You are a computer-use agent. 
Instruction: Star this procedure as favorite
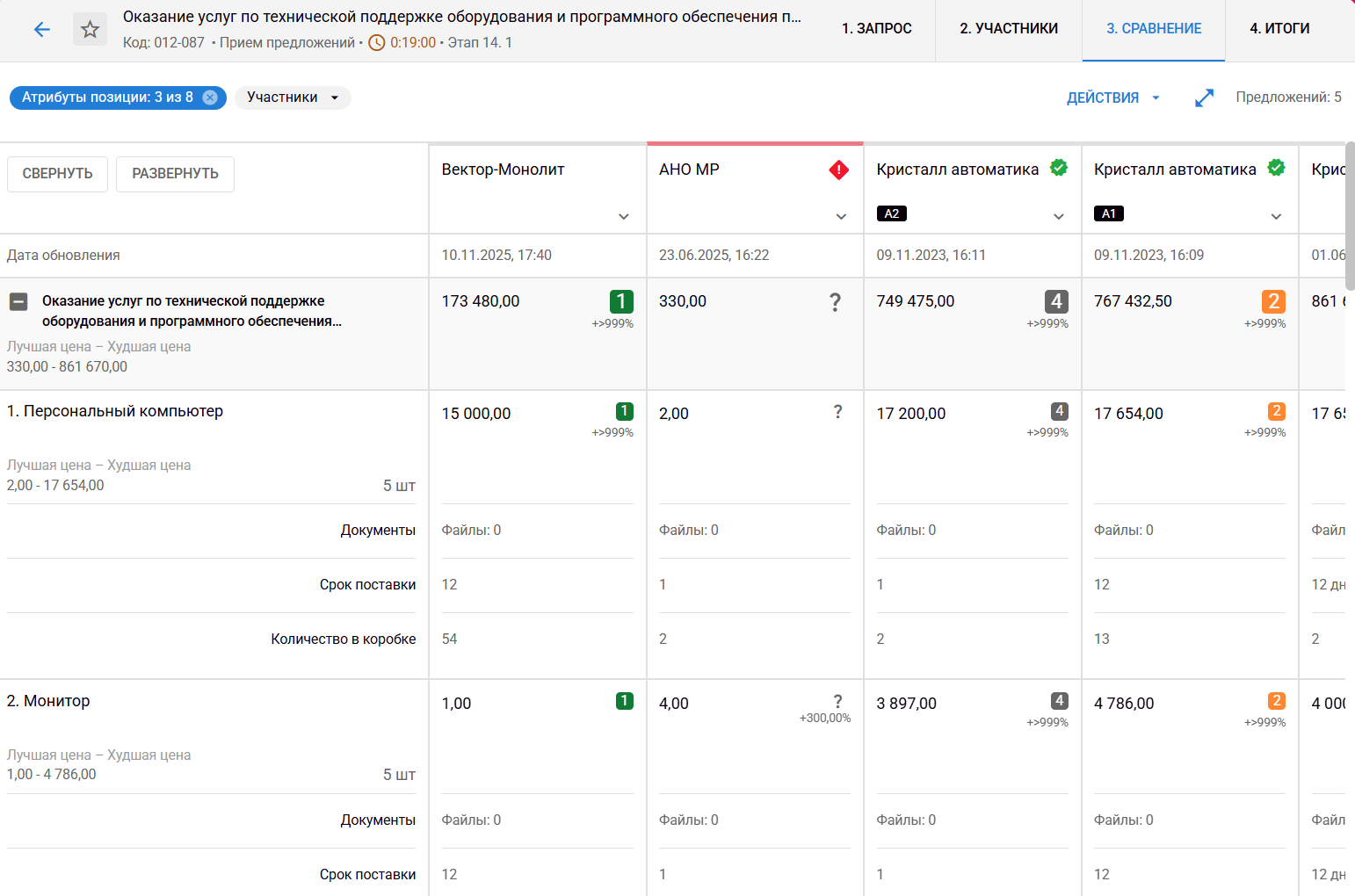(x=90, y=30)
